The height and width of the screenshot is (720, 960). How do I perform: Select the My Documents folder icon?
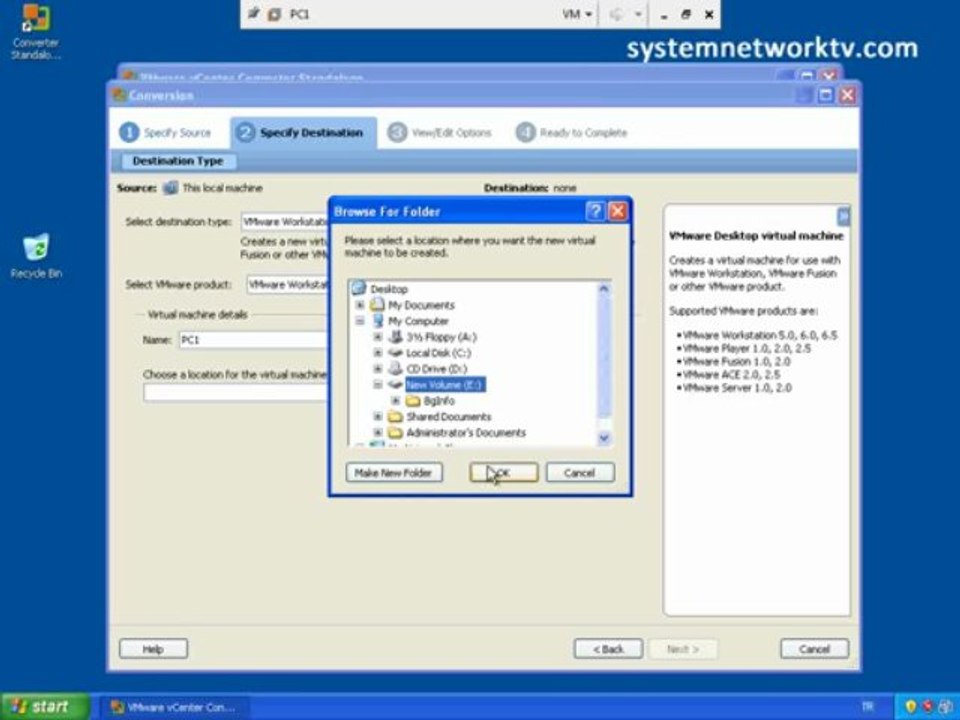point(378,304)
